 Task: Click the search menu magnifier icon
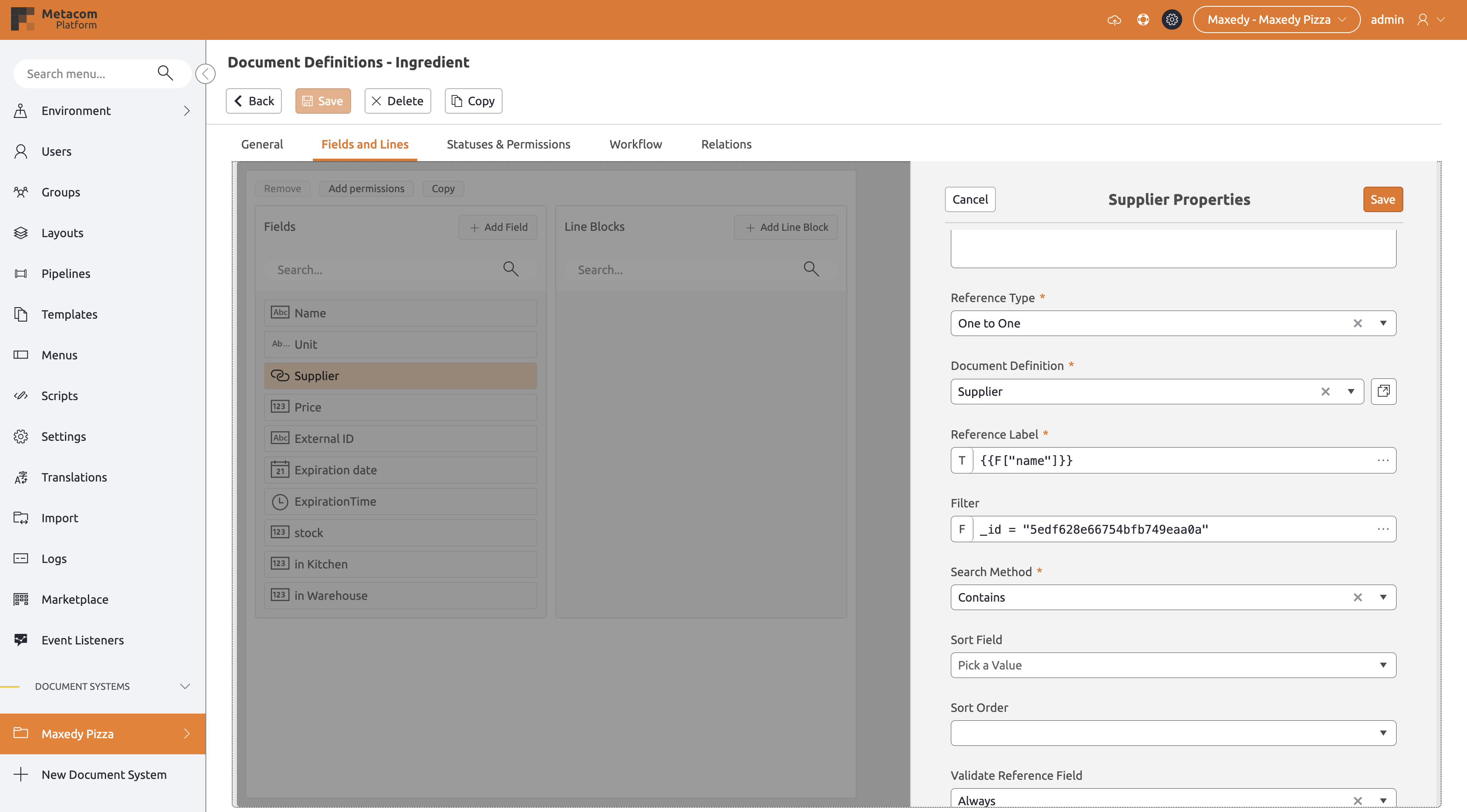(x=165, y=73)
